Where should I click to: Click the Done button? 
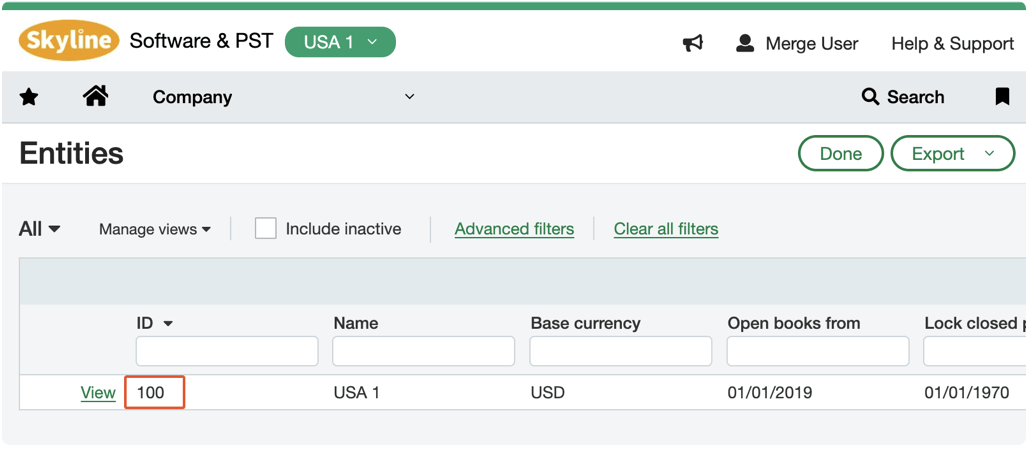point(840,153)
